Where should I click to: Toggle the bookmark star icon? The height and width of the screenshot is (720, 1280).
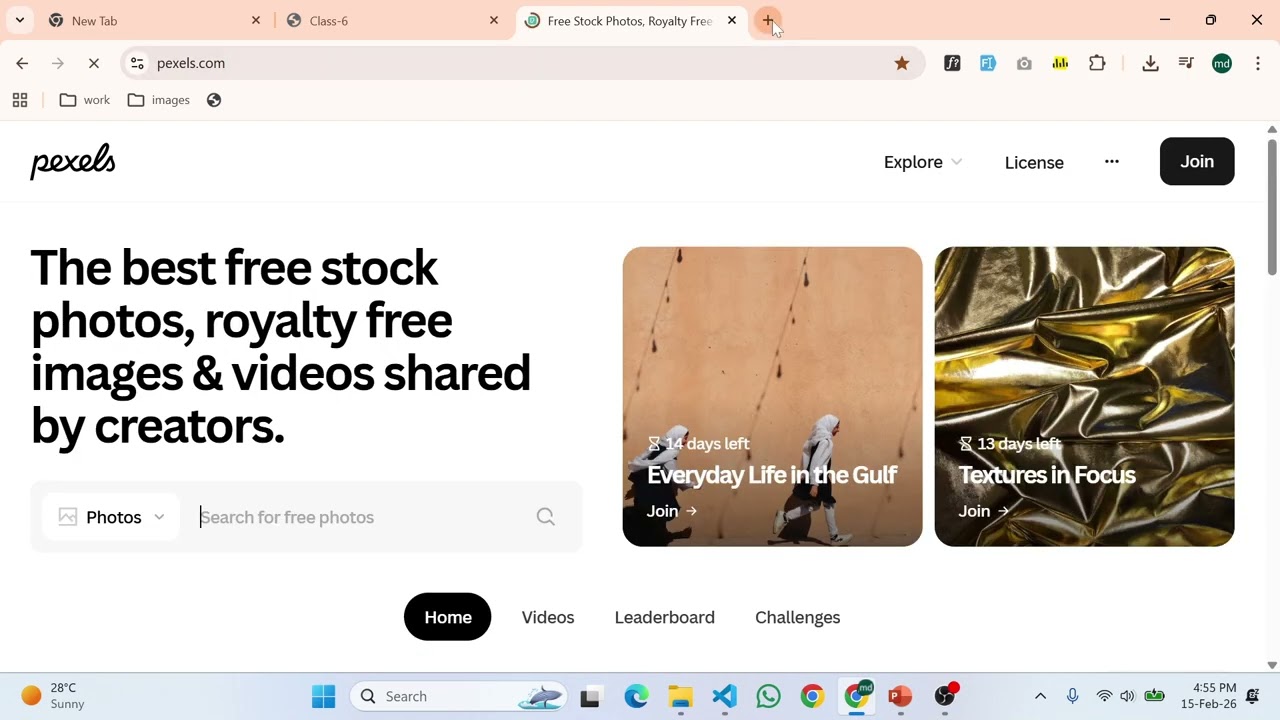(x=902, y=63)
